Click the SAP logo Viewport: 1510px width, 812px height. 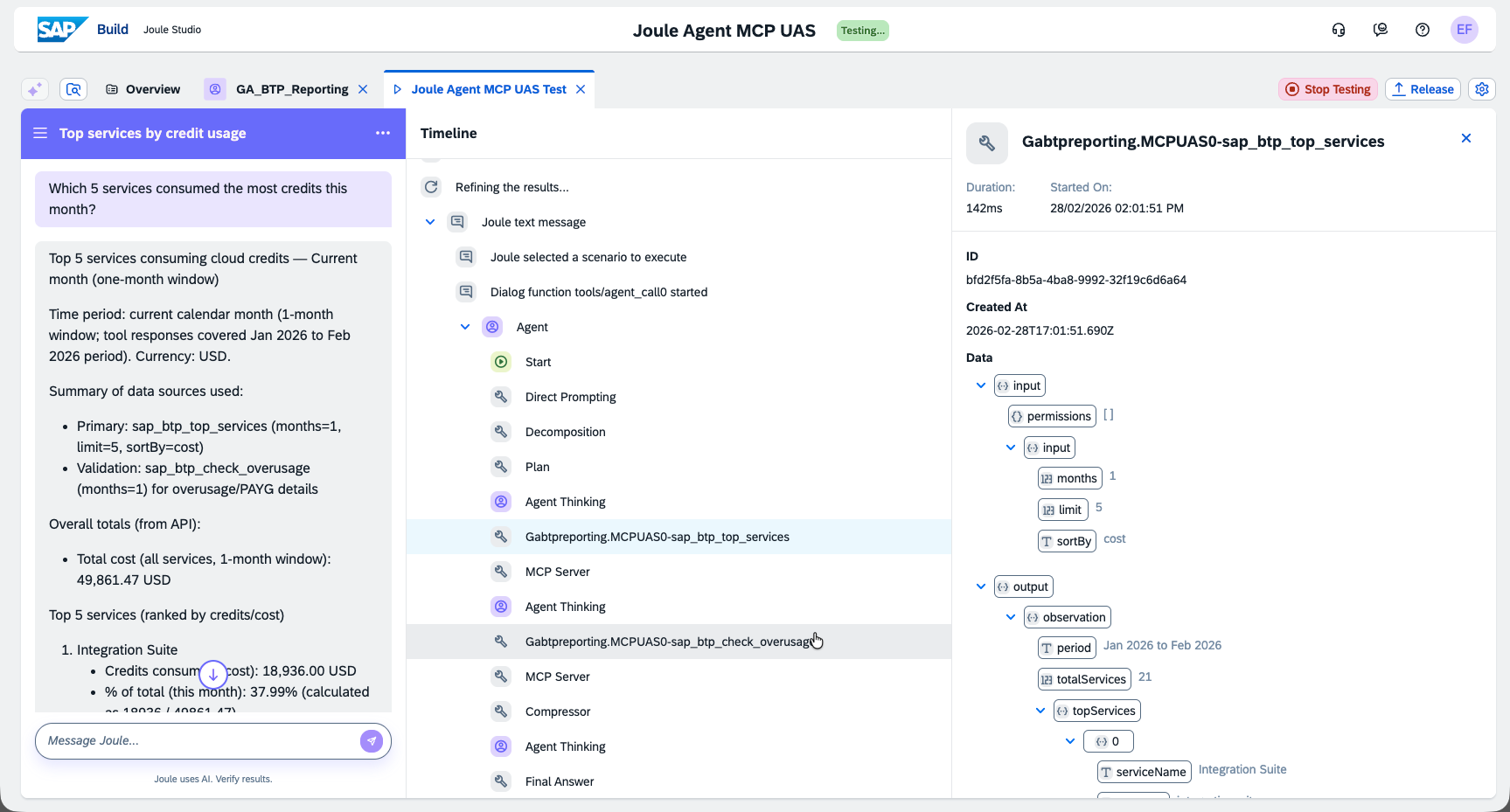[62, 30]
